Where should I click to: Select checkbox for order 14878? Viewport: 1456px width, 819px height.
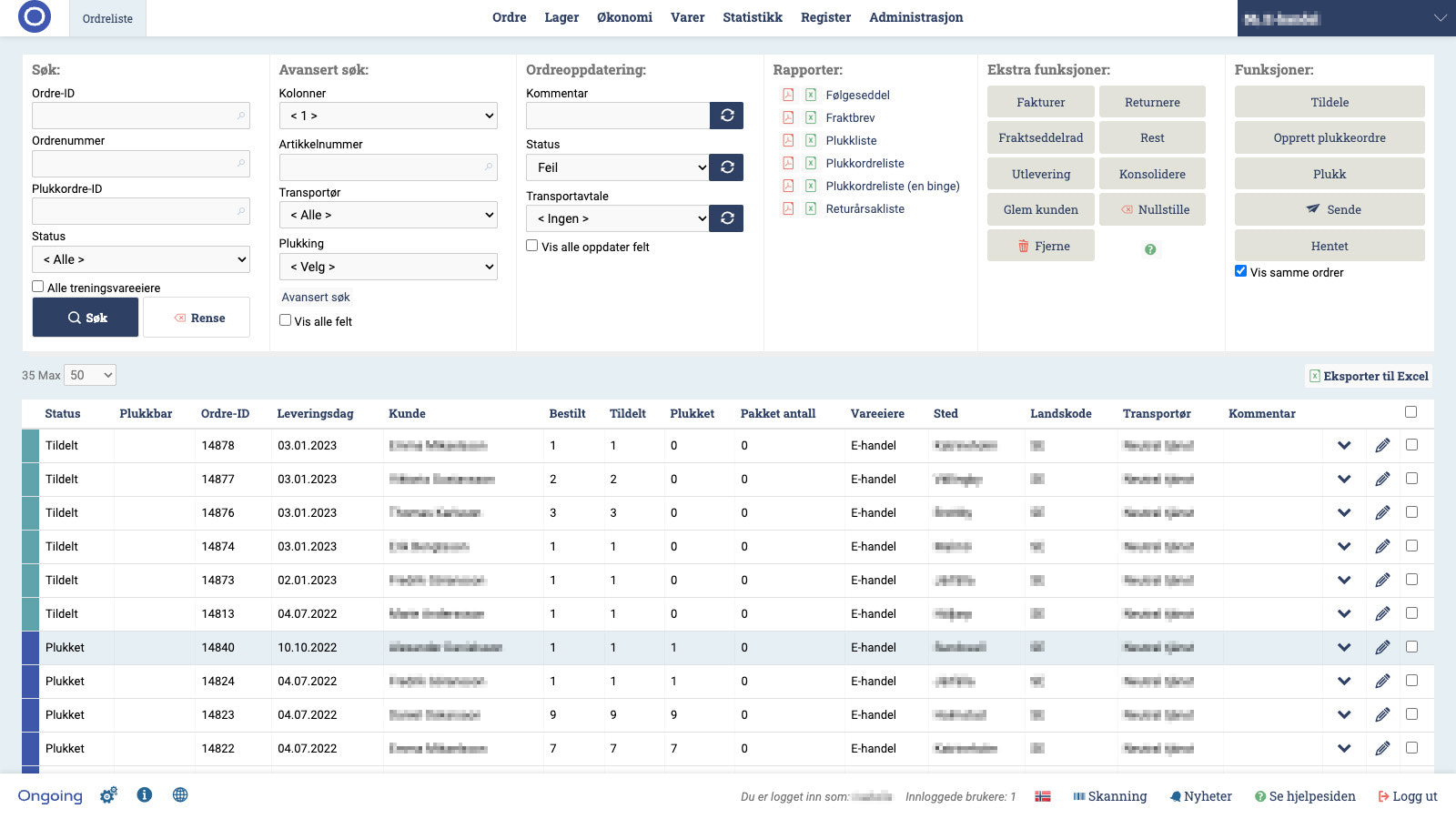[x=1411, y=445]
